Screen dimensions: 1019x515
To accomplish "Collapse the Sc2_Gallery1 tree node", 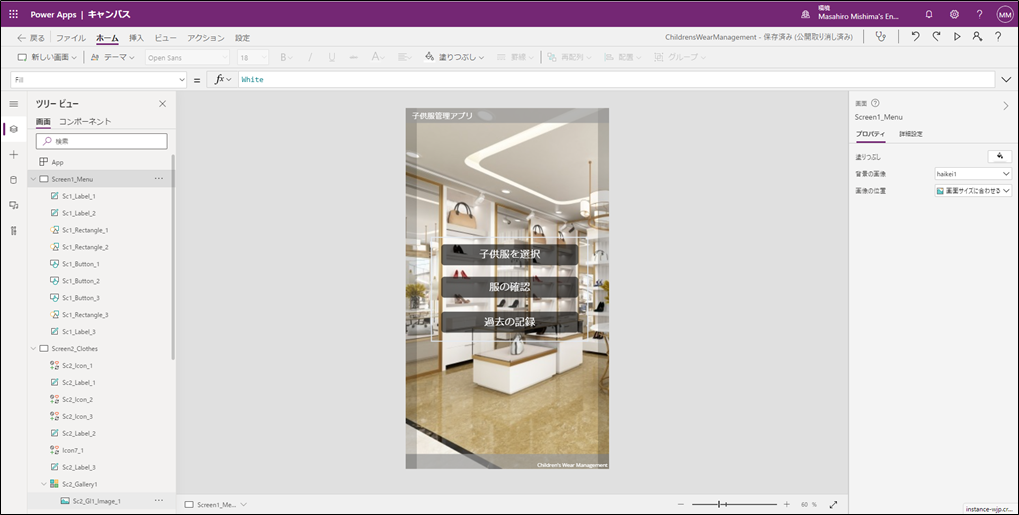I will (44, 484).
